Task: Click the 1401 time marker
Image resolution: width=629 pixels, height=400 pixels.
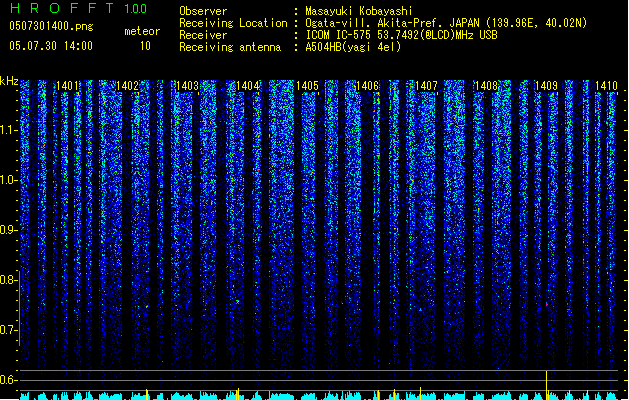Action: (x=67, y=86)
